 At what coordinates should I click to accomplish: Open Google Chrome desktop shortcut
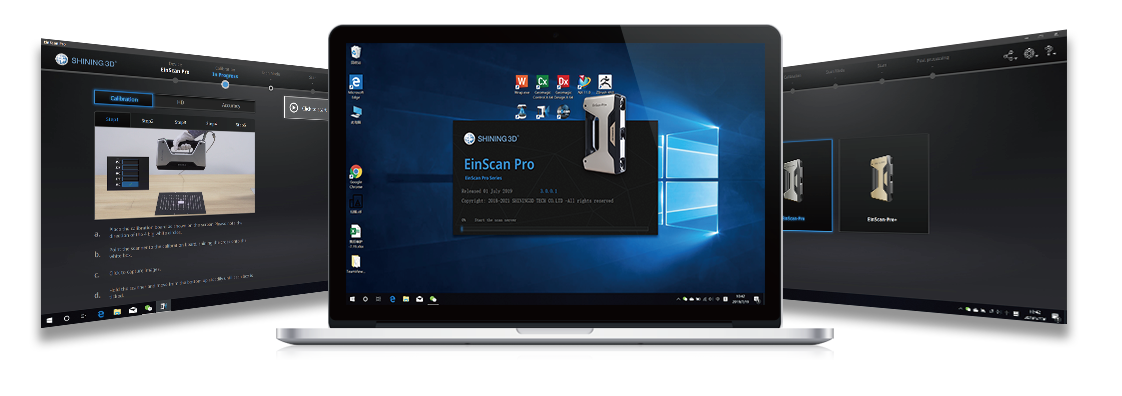tap(356, 175)
